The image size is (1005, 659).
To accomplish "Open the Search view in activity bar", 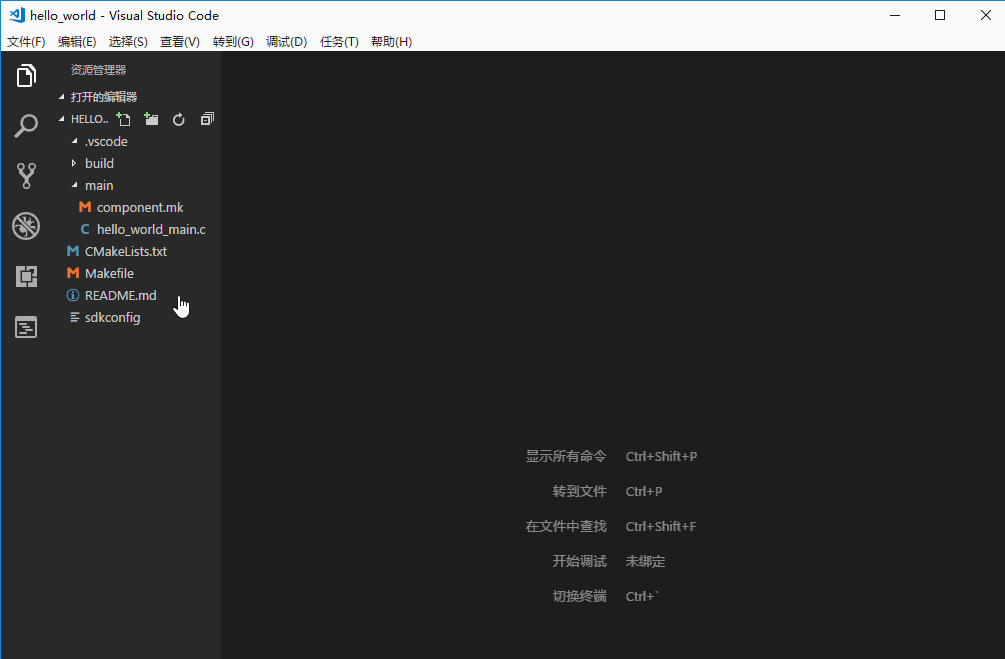I will (26, 126).
